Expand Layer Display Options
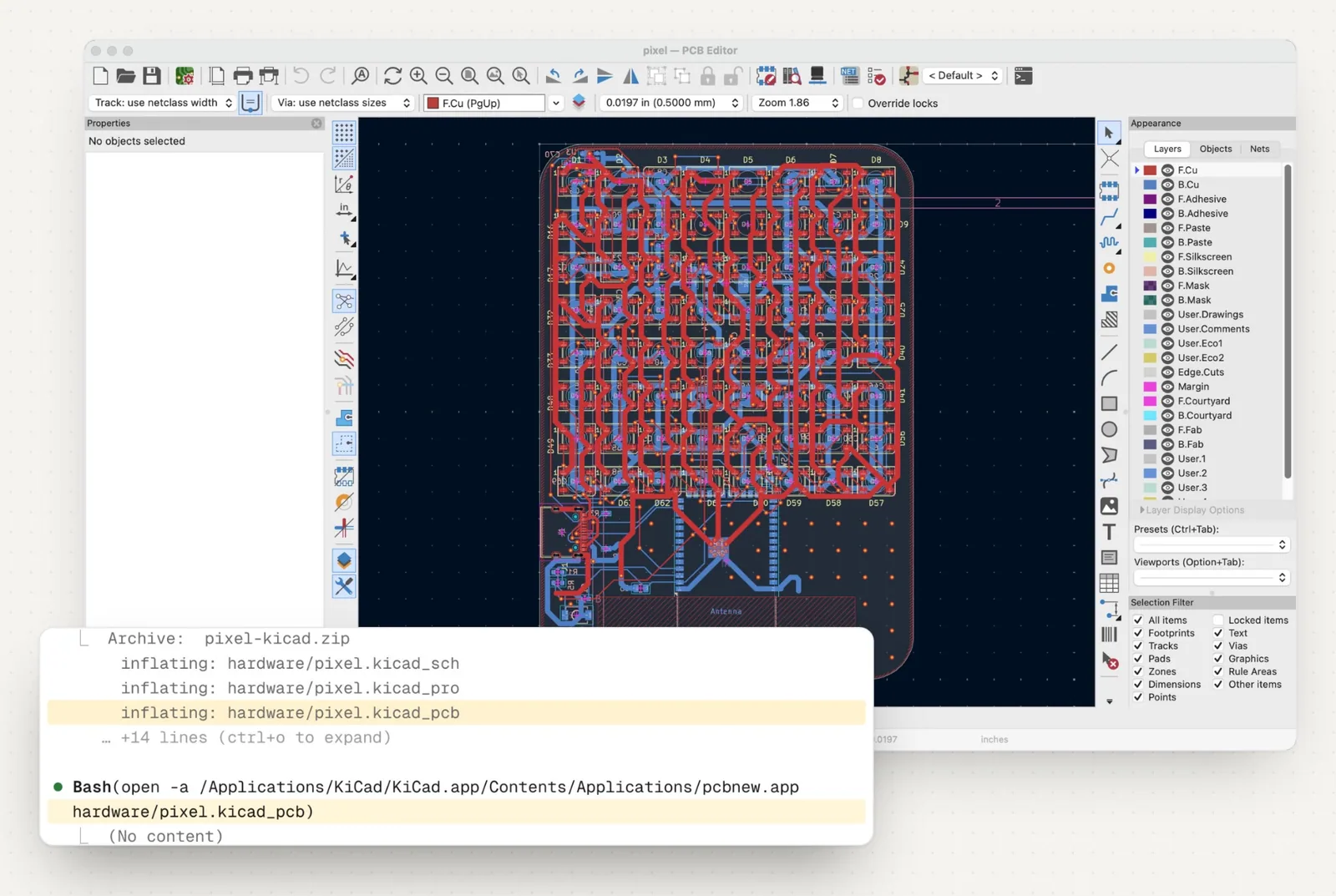1336x896 pixels. (1192, 510)
